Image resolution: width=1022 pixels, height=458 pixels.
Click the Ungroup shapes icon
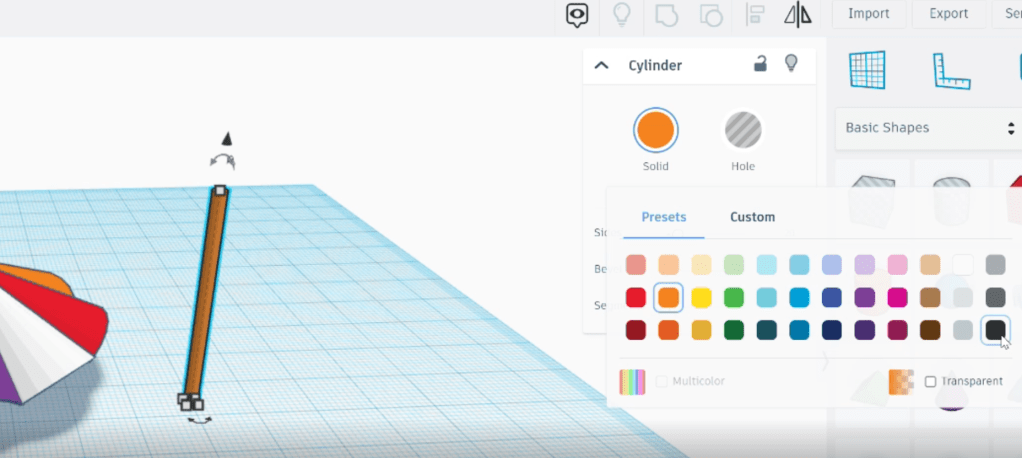click(x=711, y=14)
